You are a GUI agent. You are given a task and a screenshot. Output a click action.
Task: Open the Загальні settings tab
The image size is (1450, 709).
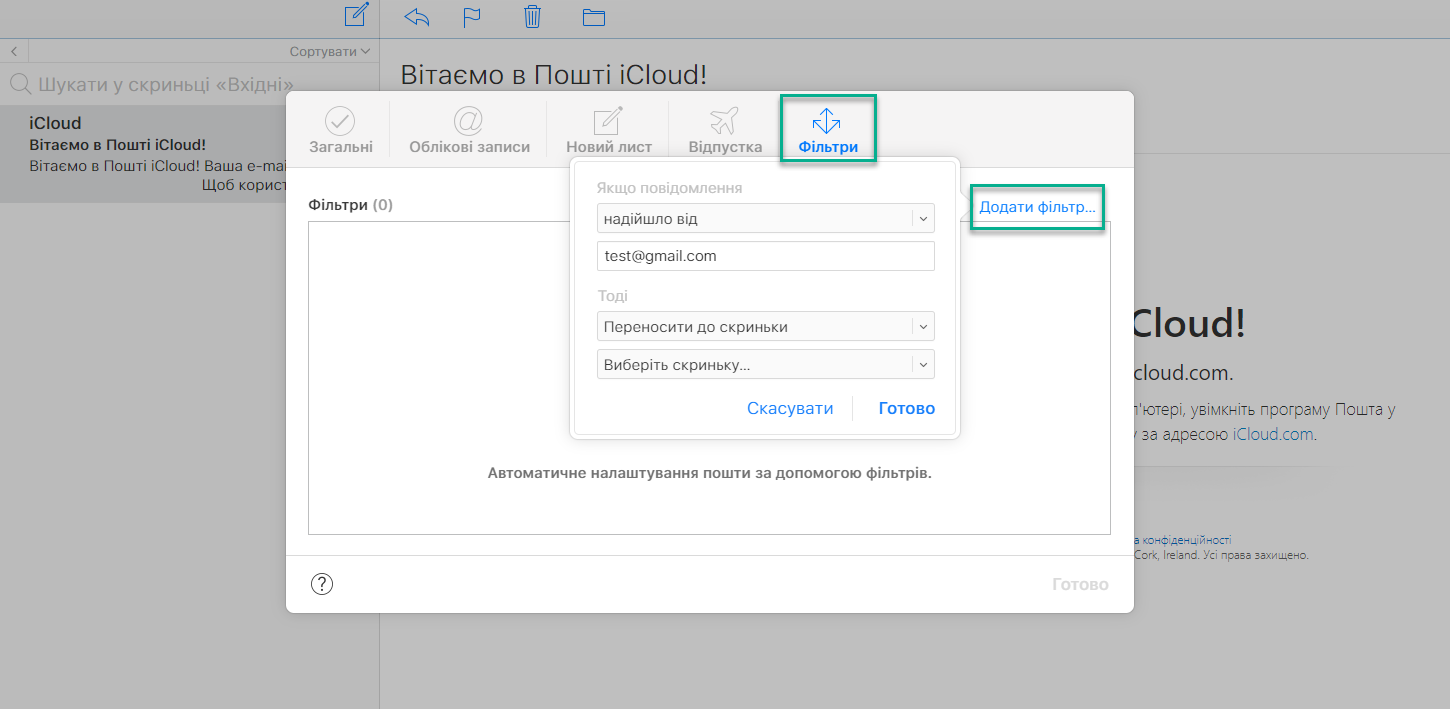[x=340, y=130]
